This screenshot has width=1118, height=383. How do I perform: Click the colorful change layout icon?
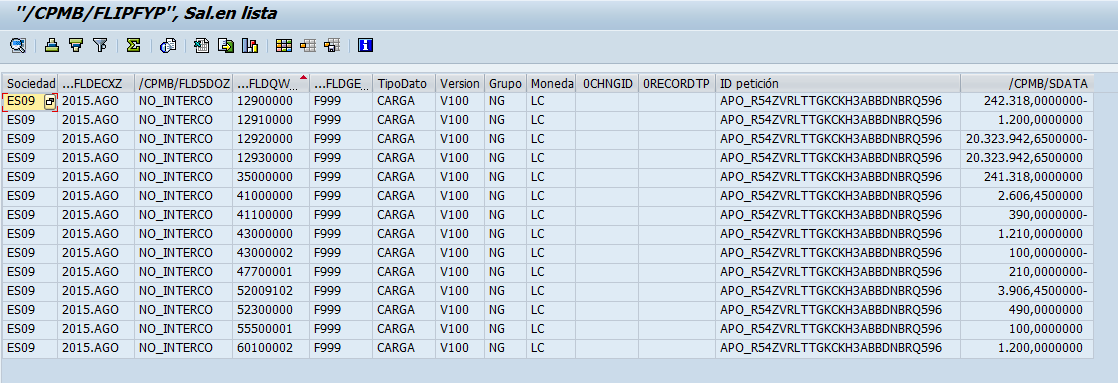pyautogui.click(x=284, y=46)
